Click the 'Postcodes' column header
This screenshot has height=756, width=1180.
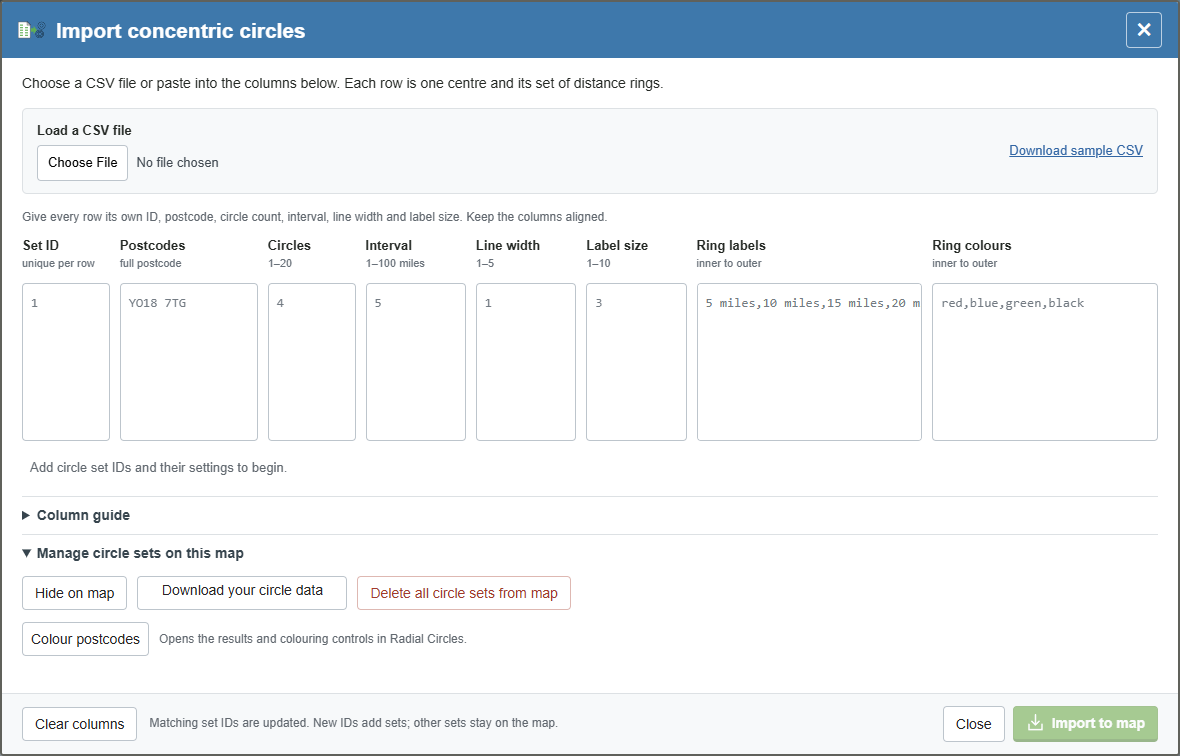(x=153, y=245)
